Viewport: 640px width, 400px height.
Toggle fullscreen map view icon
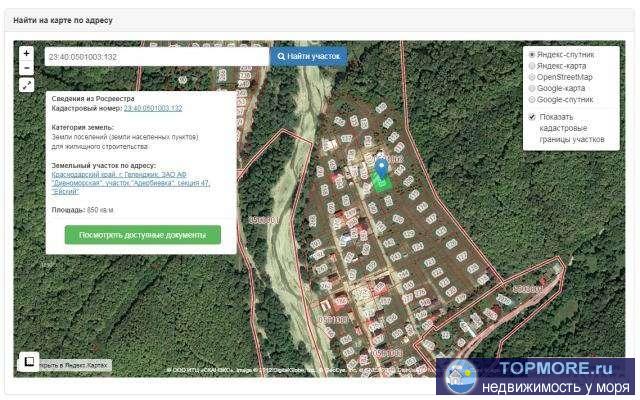[x=26, y=85]
